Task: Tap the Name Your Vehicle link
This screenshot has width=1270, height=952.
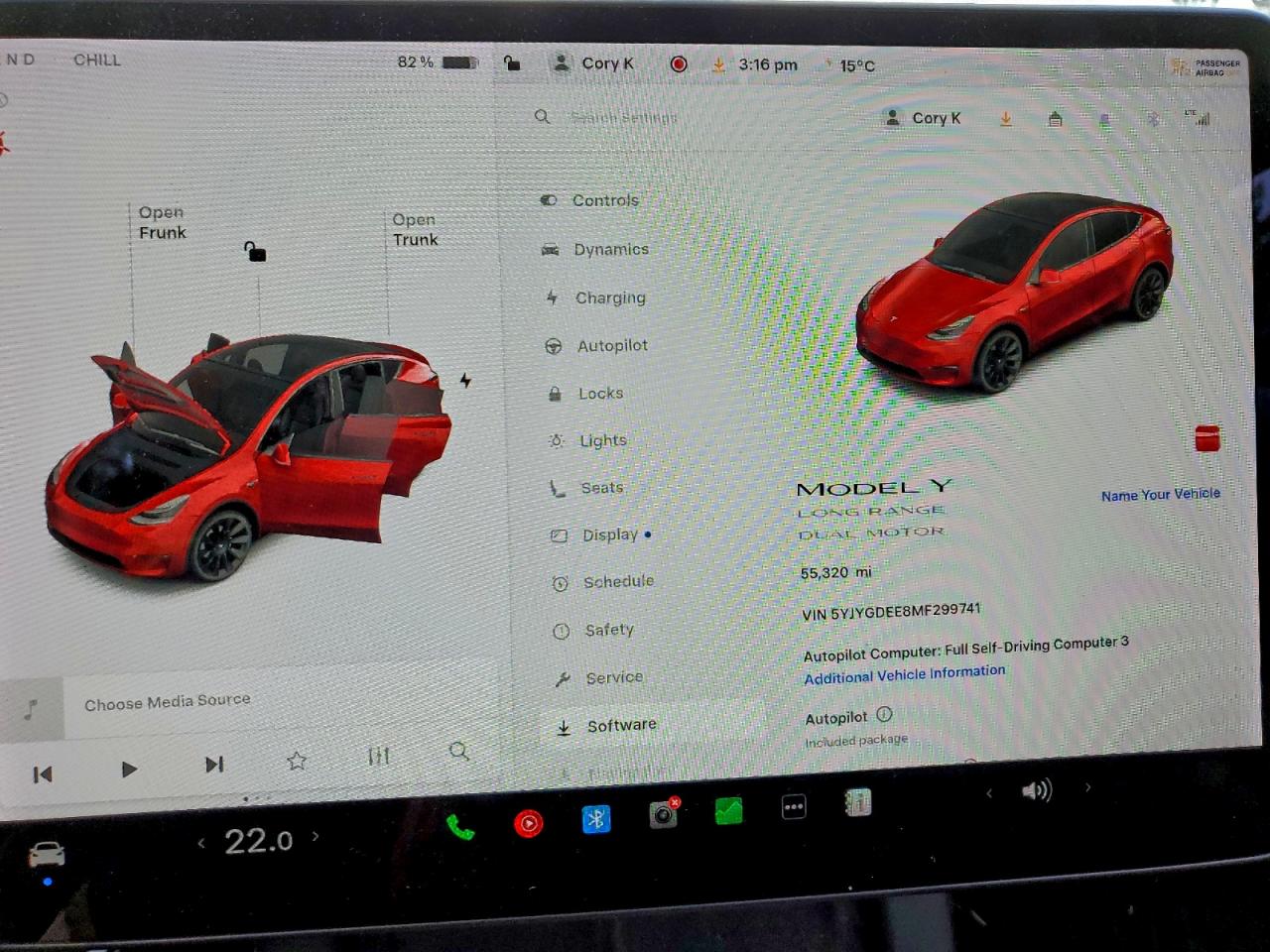Action: [x=1160, y=494]
